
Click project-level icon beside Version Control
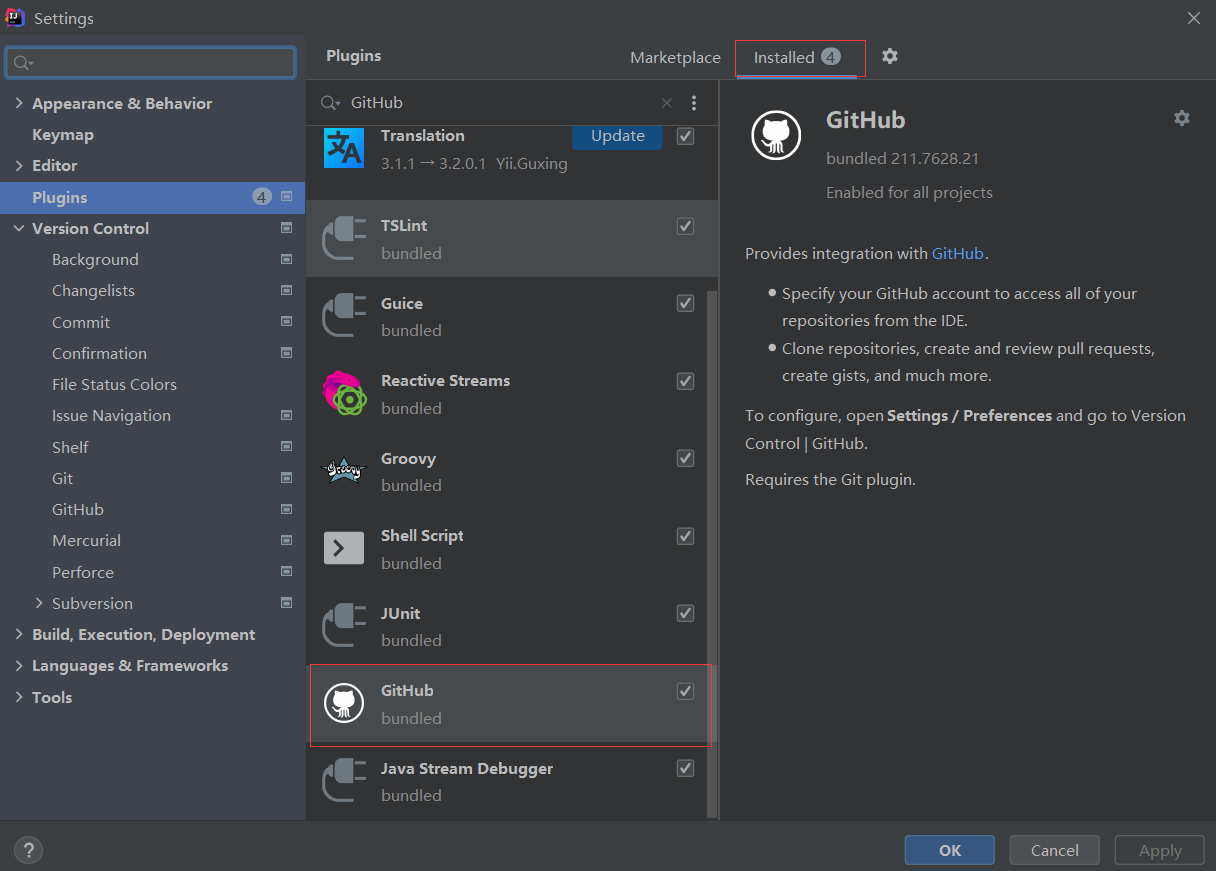click(x=287, y=228)
